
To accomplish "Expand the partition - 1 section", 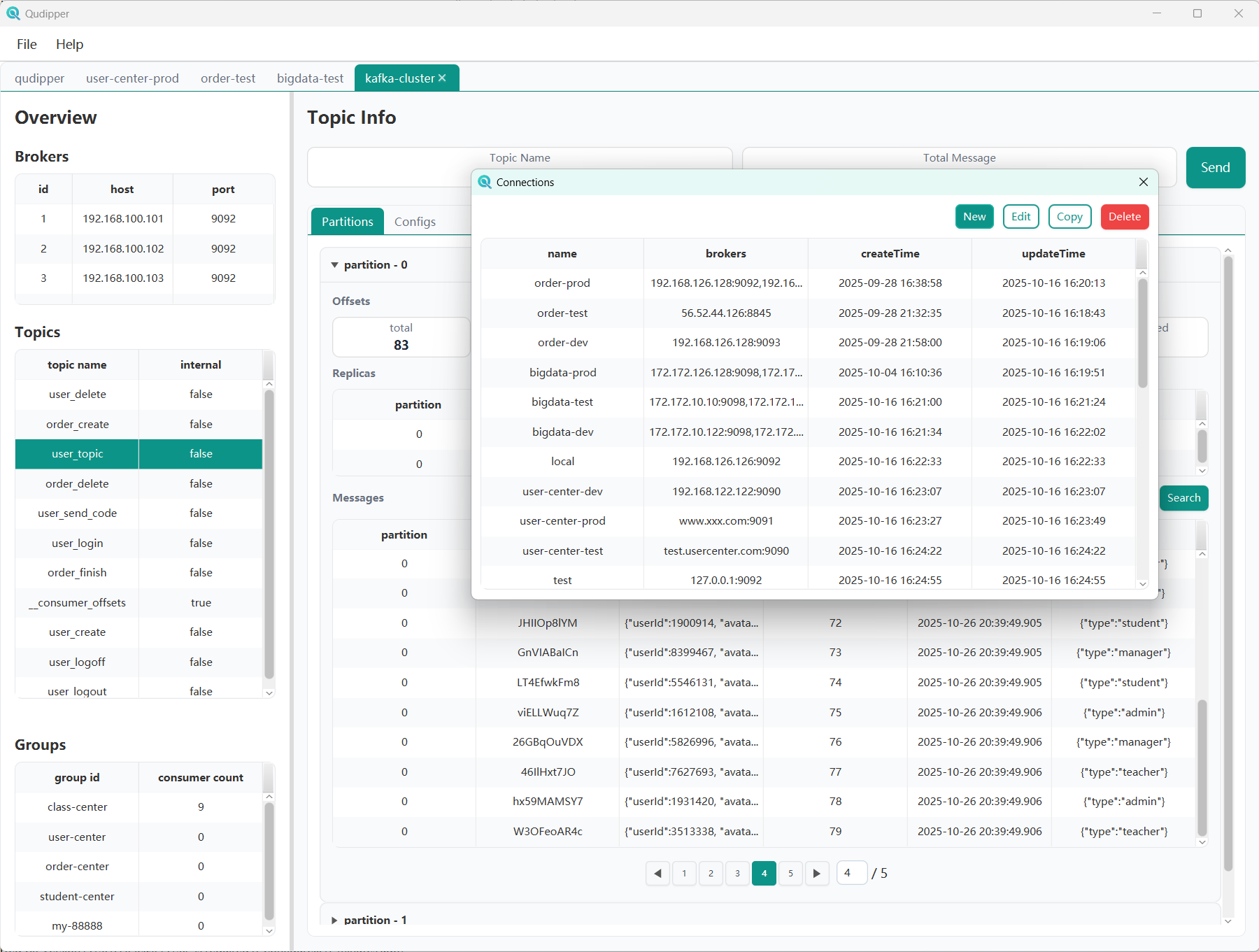I will pyautogui.click(x=334, y=920).
